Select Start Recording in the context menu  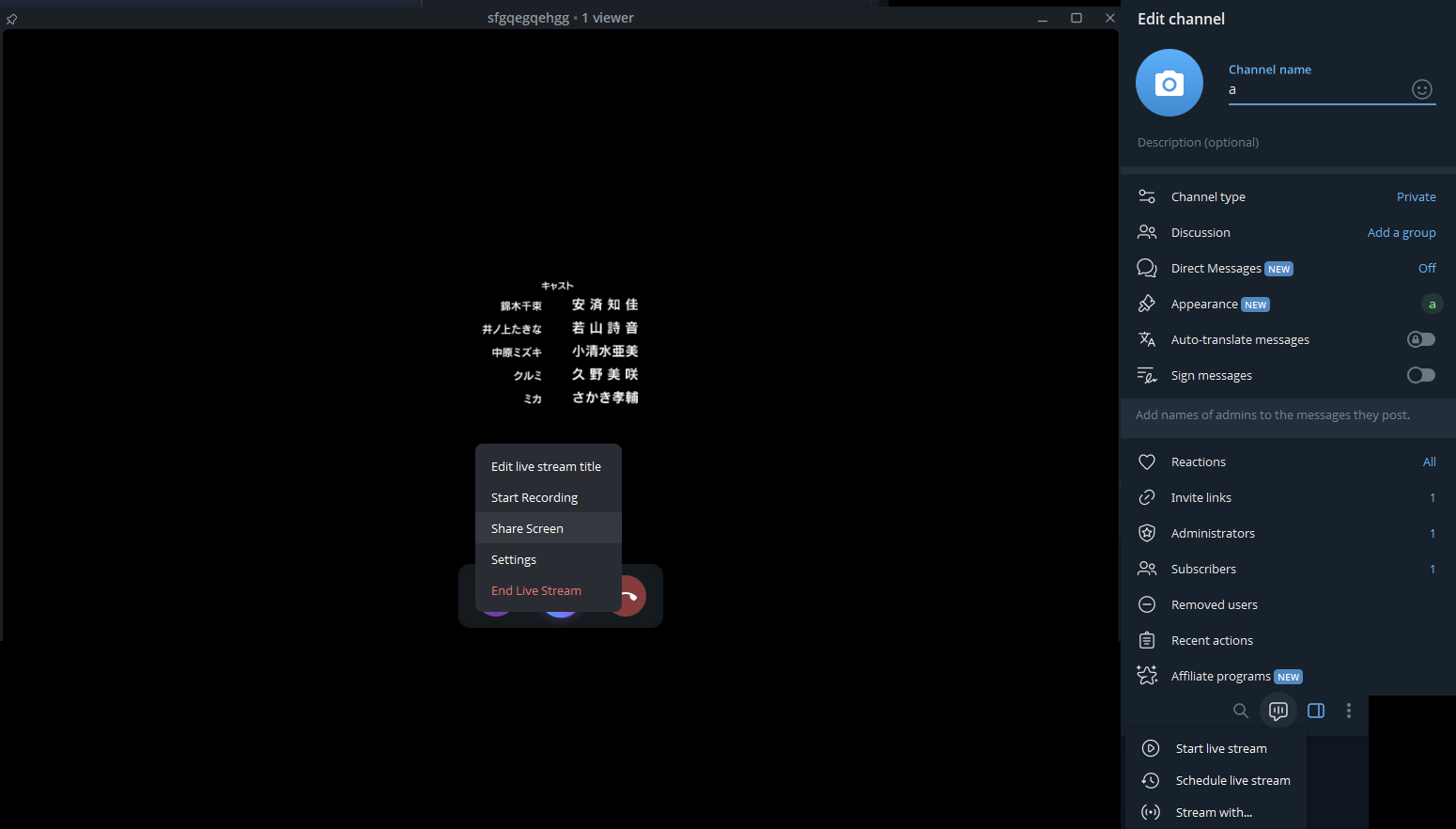coord(549,497)
